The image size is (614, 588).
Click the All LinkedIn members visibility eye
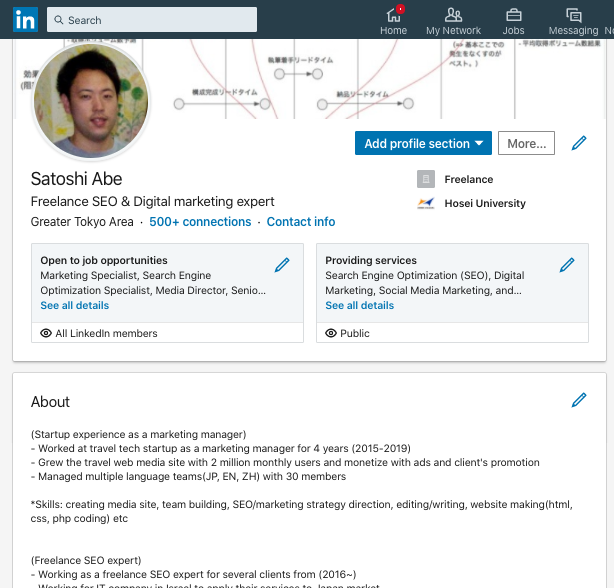46,333
